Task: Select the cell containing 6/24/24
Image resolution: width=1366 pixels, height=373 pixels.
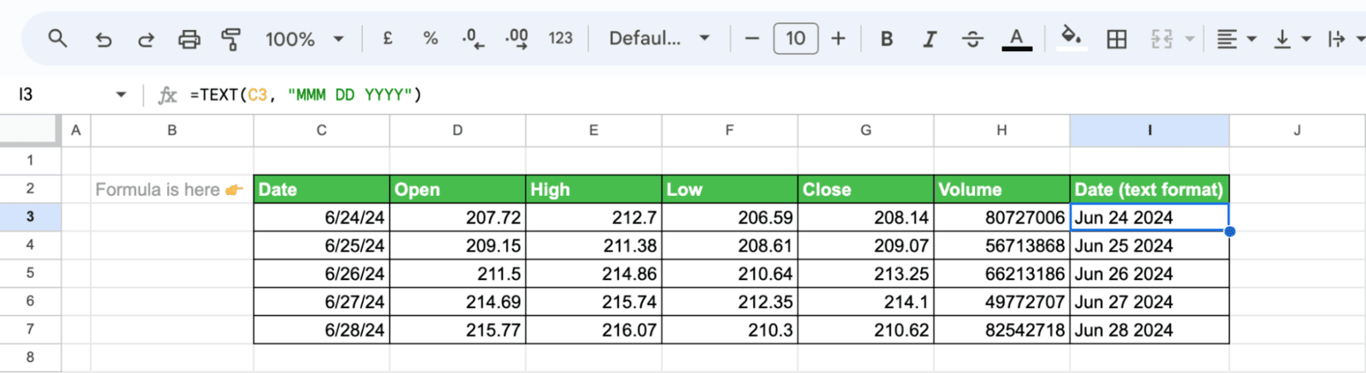Action: [322, 217]
